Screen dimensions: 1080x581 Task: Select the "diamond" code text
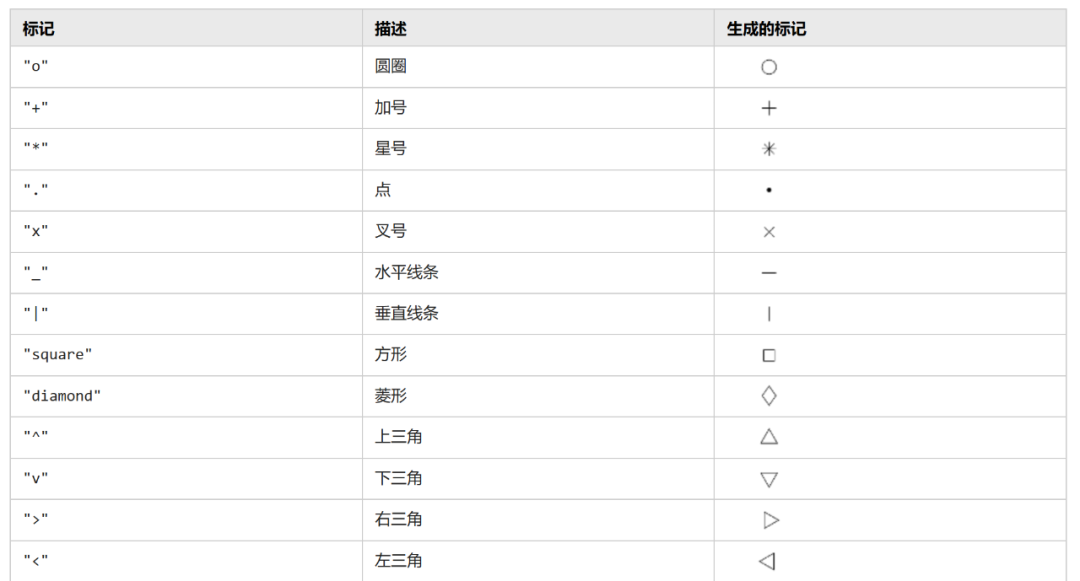click(62, 396)
